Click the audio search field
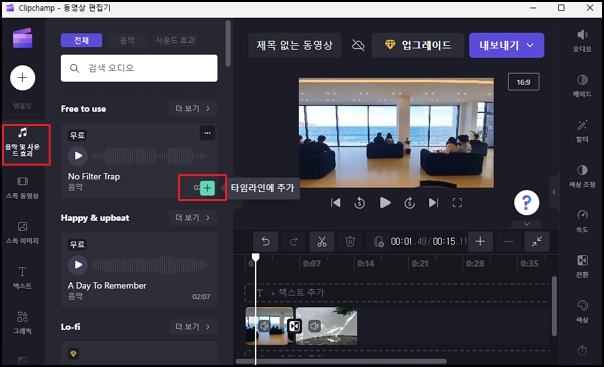The height and width of the screenshot is (367, 604). (139, 68)
